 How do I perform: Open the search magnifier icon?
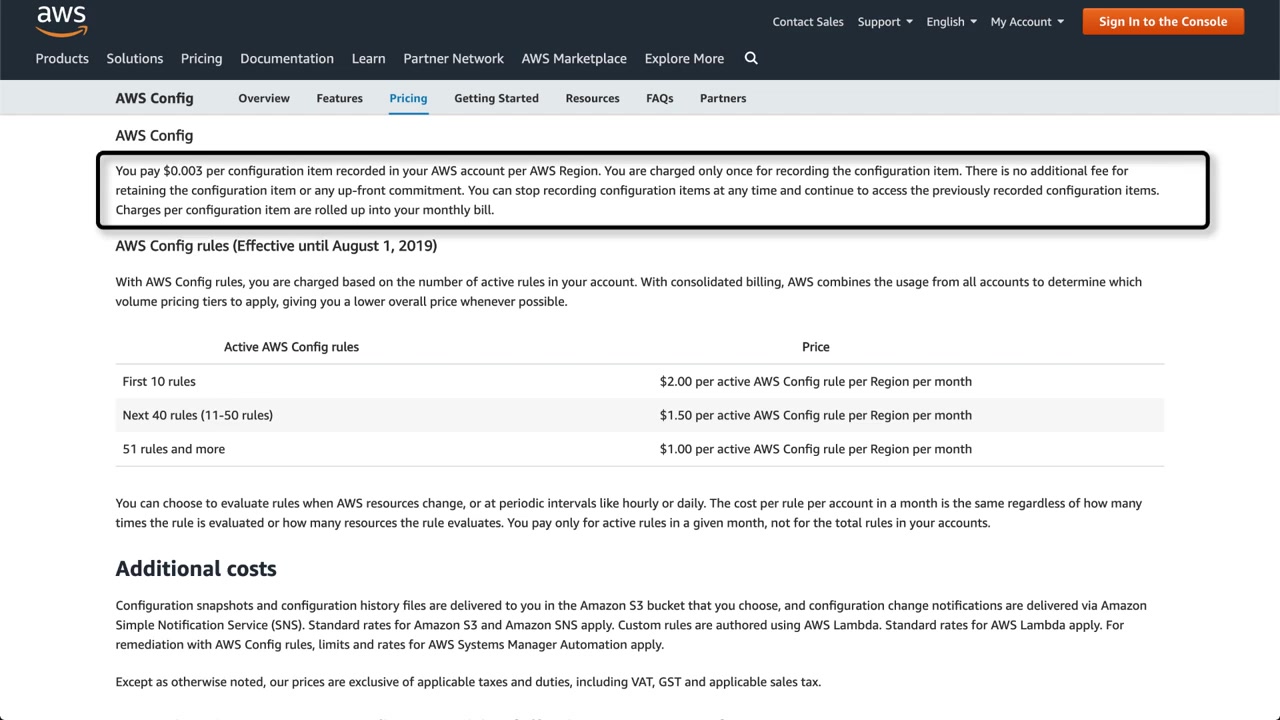[751, 58]
